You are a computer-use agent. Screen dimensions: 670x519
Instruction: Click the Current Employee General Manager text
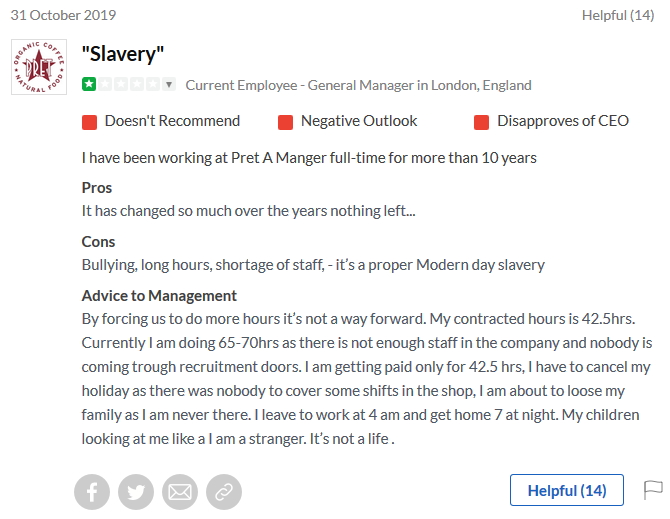358,85
